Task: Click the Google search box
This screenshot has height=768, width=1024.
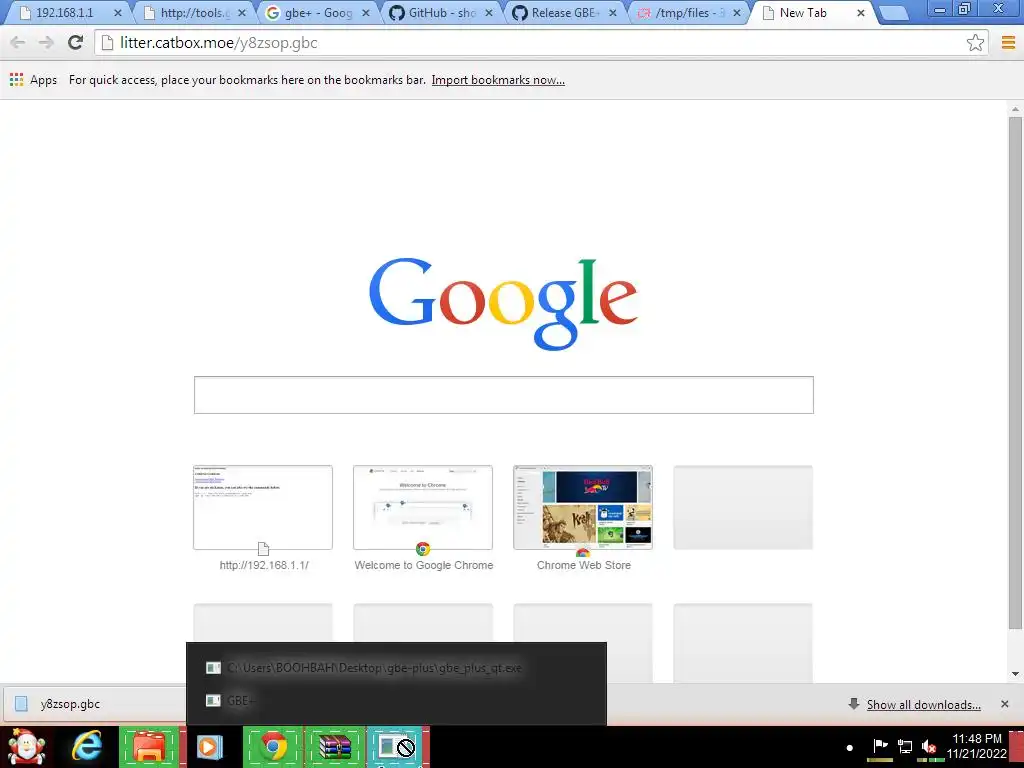Action: click(x=504, y=394)
